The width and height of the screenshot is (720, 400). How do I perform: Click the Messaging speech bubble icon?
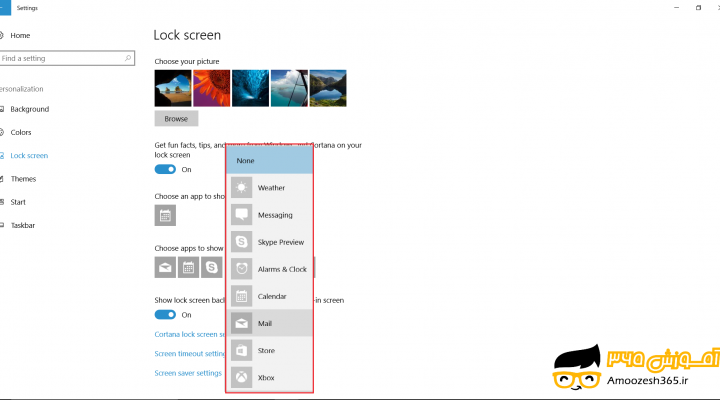pos(242,214)
